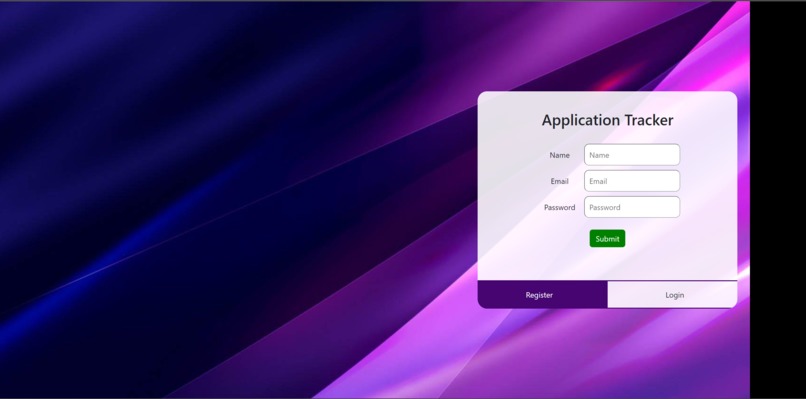This screenshot has width=806, height=399.
Task: Switch to the Register tab
Action: pyautogui.click(x=542, y=295)
